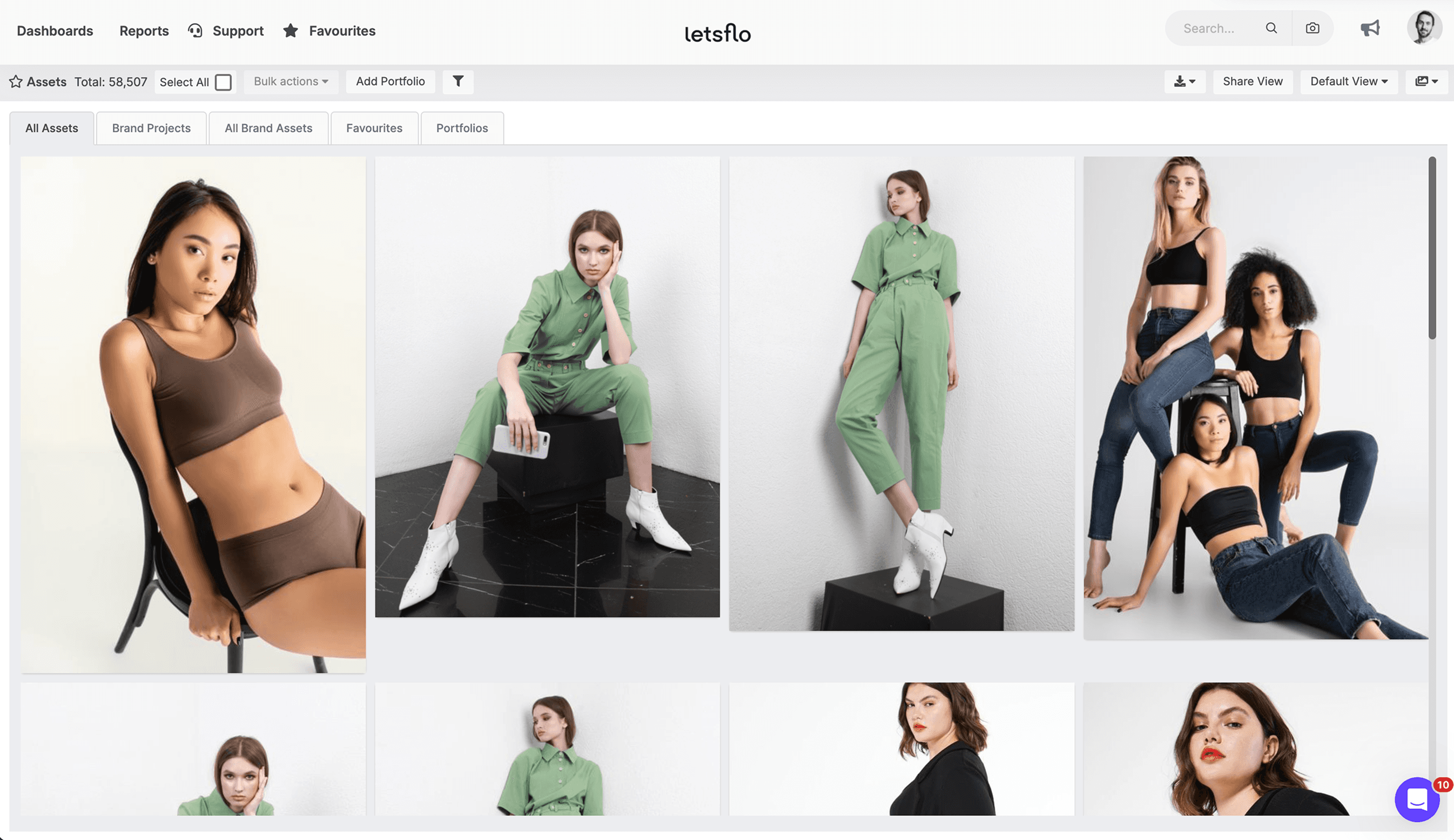Switch to the Brand Projects tab
Image resolution: width=1454 pixels, height=840 pixels.
tap(151, 128)
